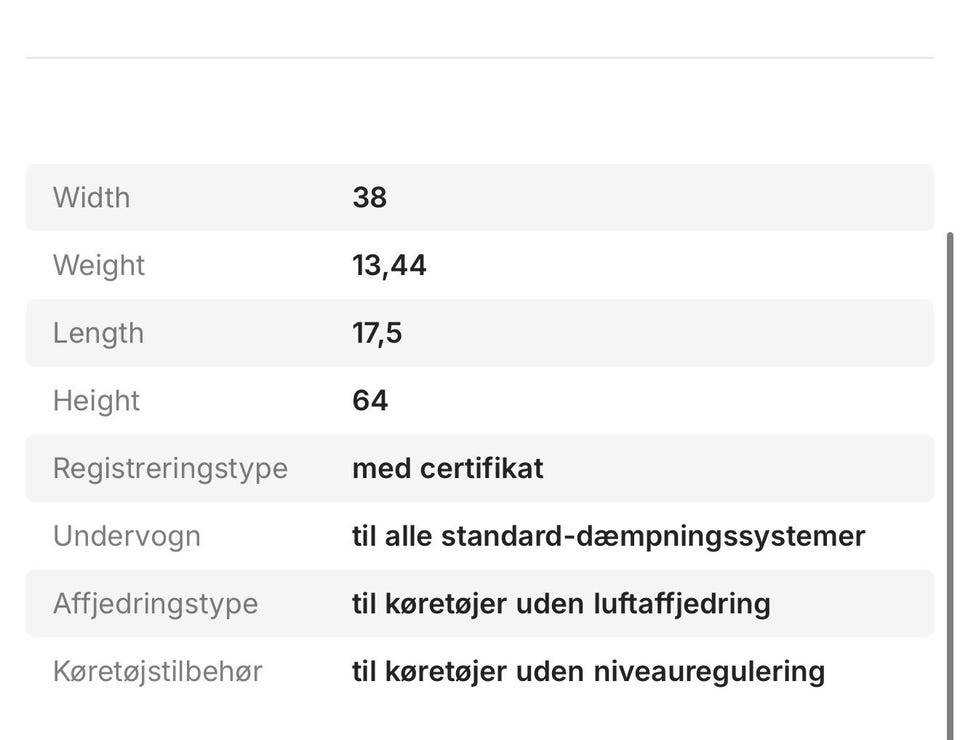Select the Weight value 13,44
Screen dimensions: 960x740
tap(389, 266)
